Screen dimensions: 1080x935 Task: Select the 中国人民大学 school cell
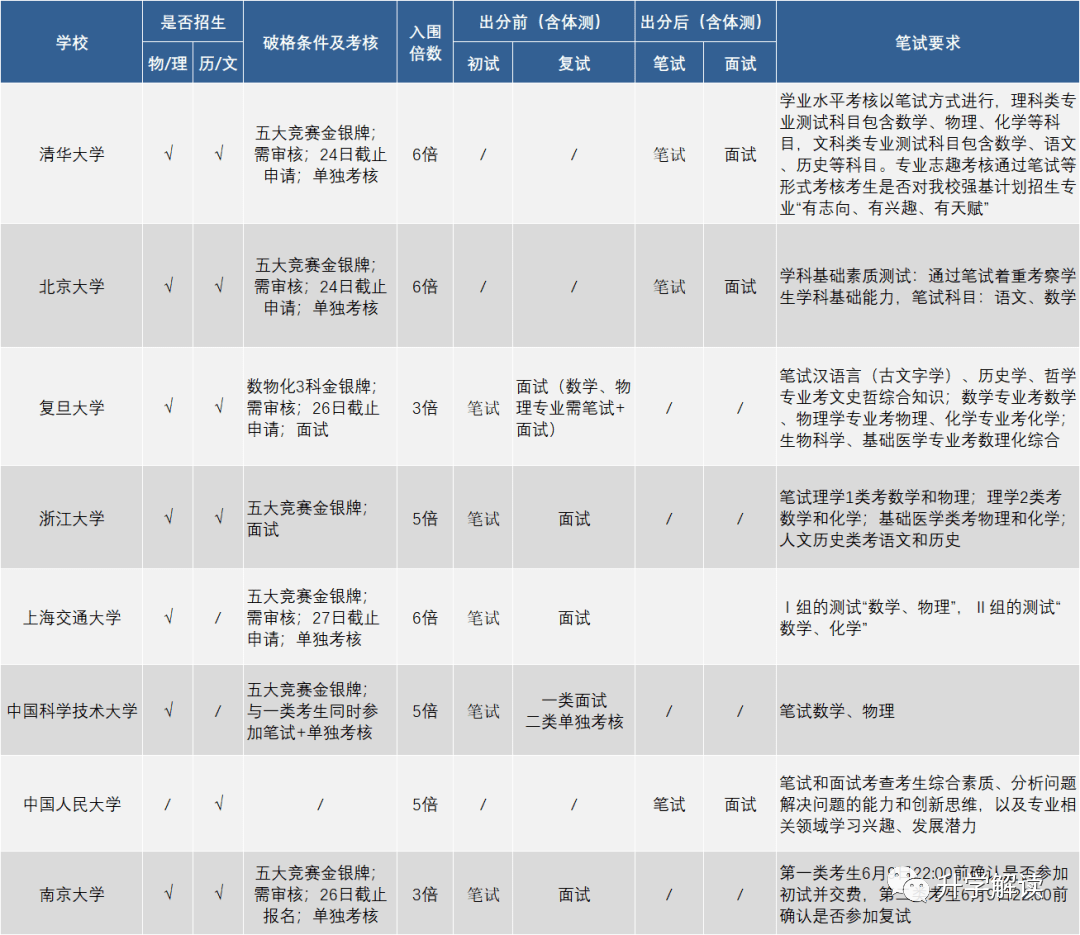pos(72,804)
